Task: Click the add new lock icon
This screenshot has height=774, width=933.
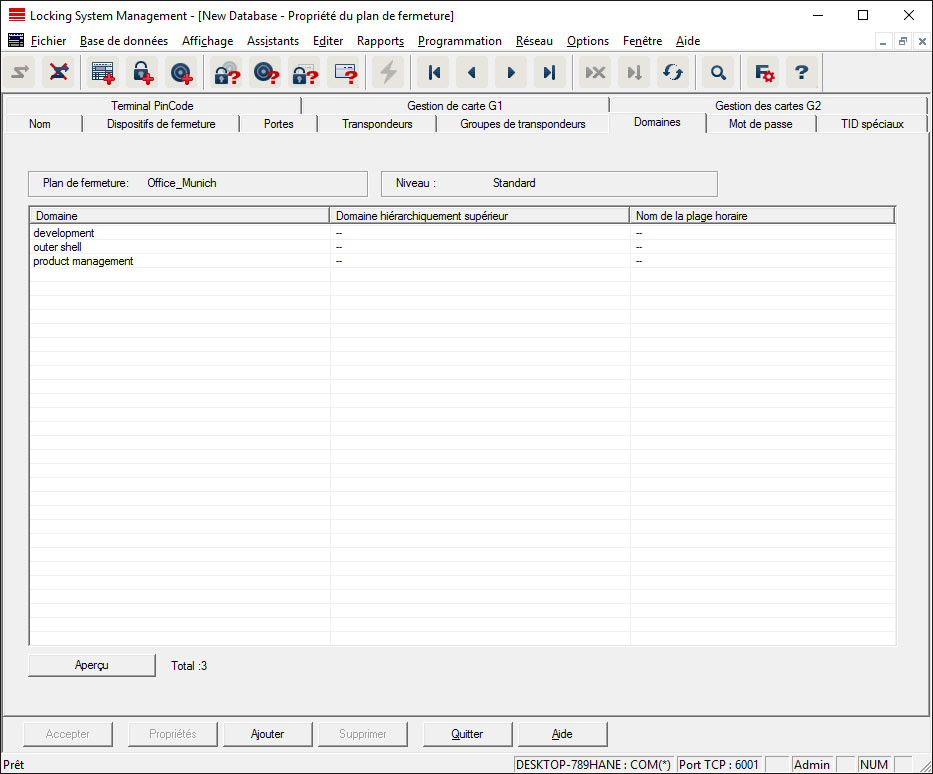Action: (142, 72)
